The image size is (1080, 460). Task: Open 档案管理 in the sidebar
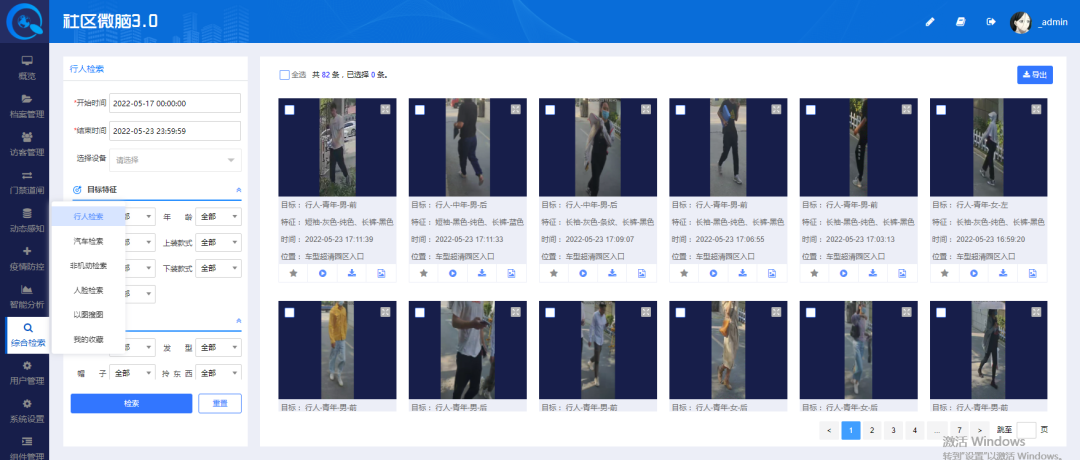27,105
